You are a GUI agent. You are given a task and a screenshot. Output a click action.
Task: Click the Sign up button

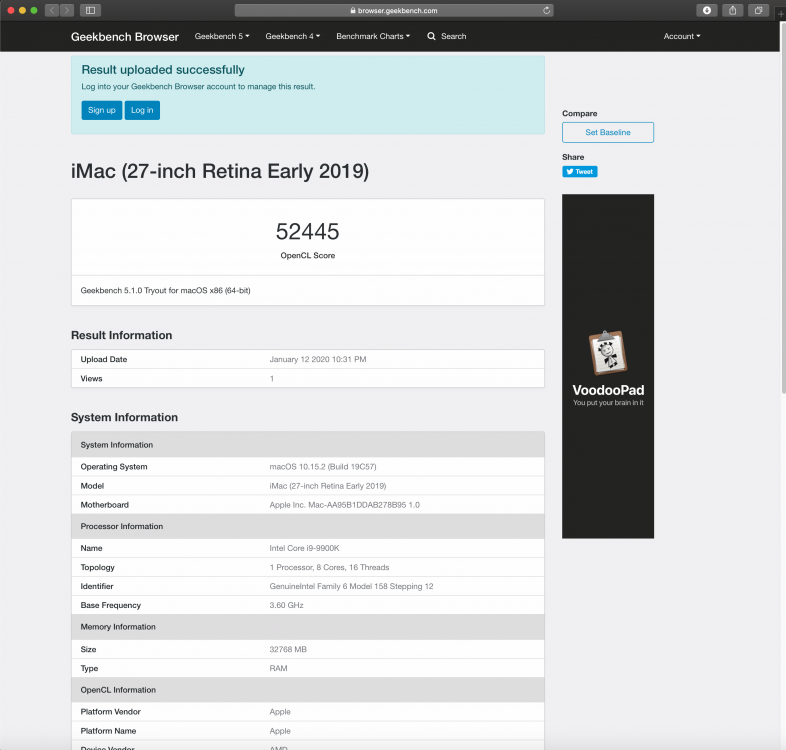tap(102, 110)
